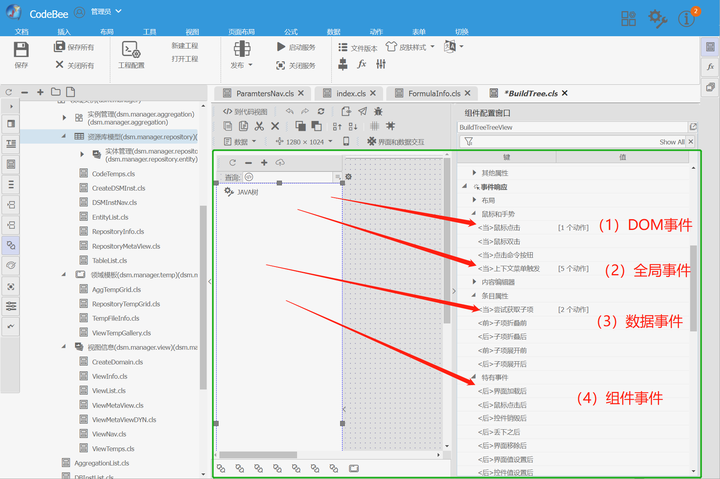Click the info icon with notification badge
This screenshot has height=479, width=720.
click(x=687, y=18)
